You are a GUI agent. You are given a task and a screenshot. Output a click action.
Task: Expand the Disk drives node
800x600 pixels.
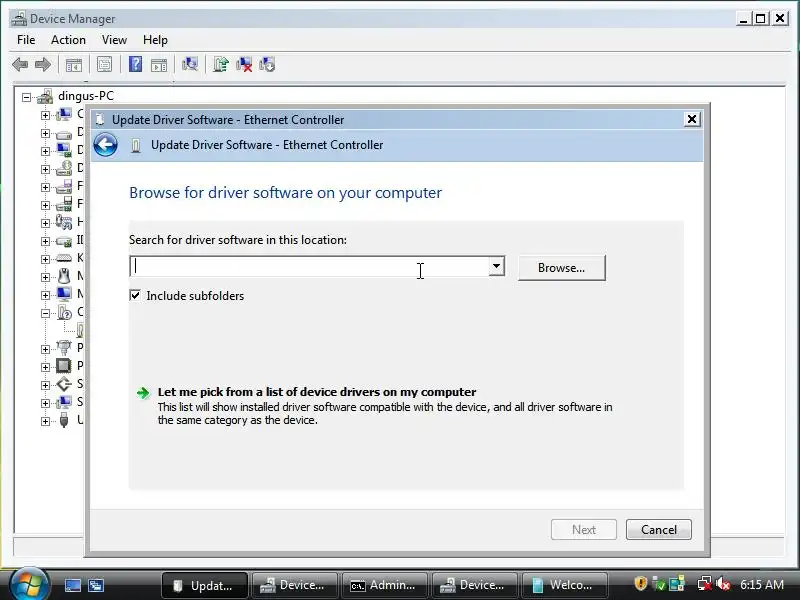45,133
